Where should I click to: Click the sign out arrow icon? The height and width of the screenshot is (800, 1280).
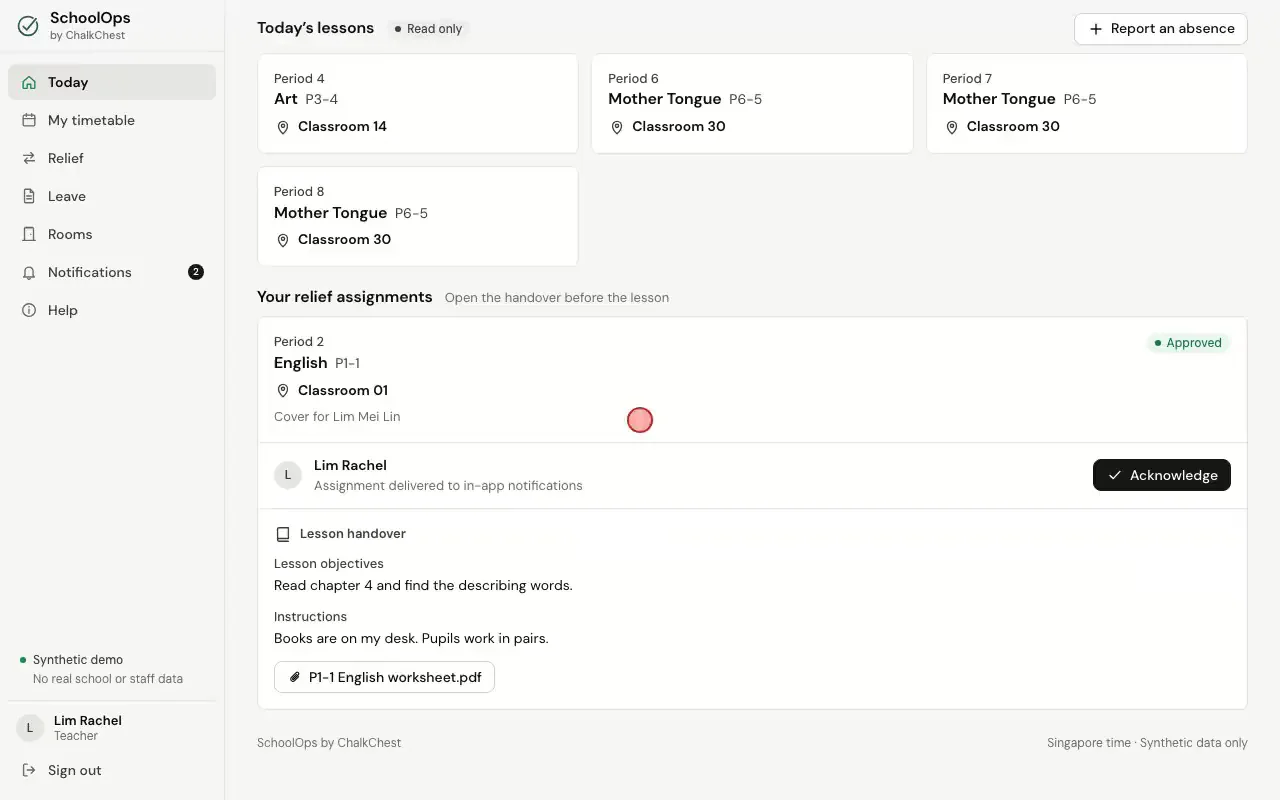tap(29, 770)
